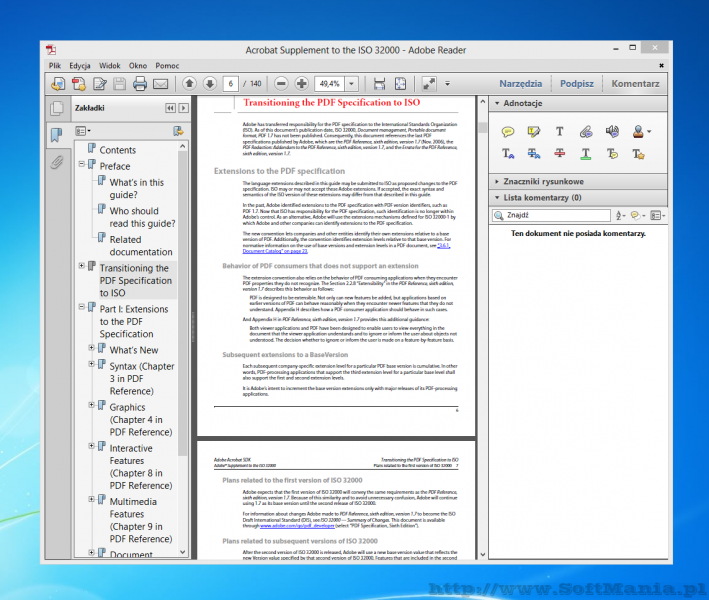Expand the What's New bookmark node
709x600 pixels.
92,348
